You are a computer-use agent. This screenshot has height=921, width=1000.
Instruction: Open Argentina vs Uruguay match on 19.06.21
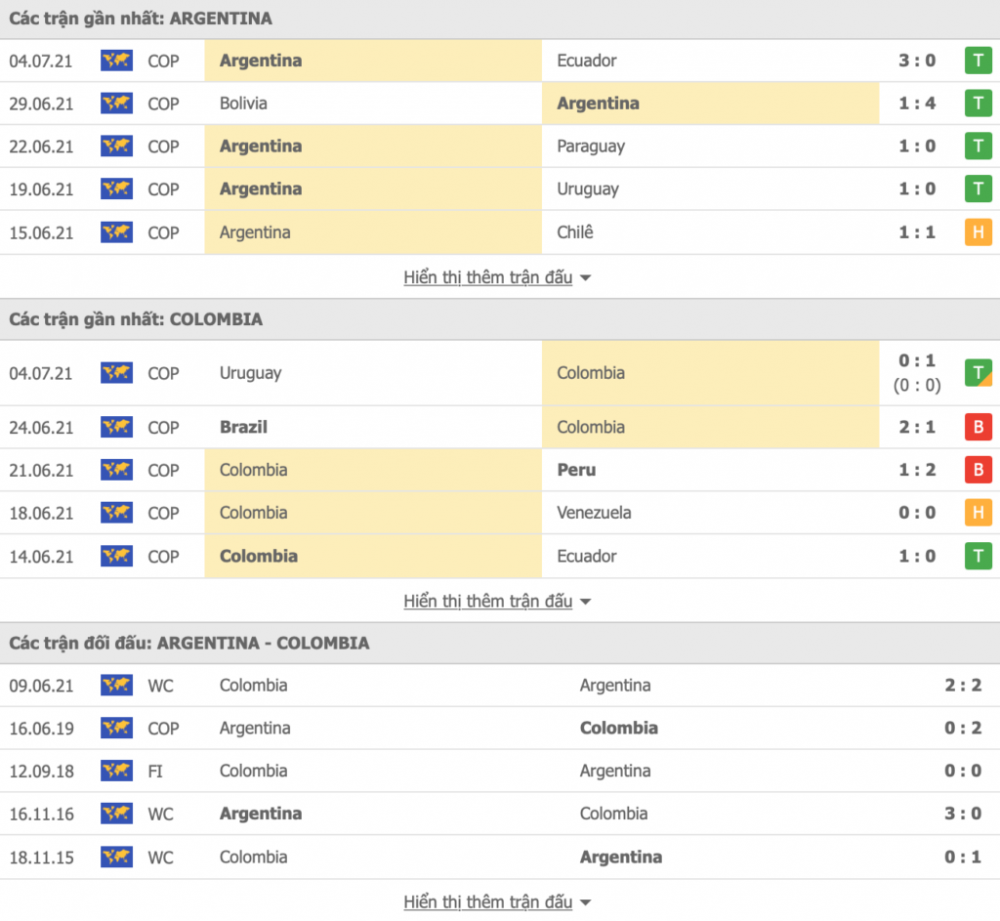[500, 189]
